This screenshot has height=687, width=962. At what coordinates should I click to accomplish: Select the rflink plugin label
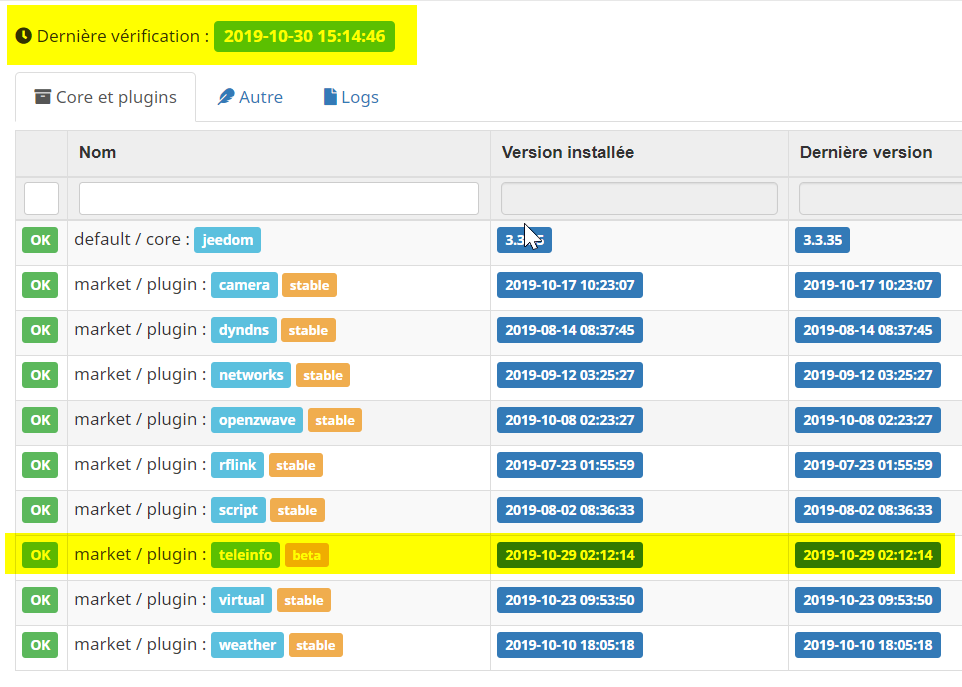tap(237, 465)
